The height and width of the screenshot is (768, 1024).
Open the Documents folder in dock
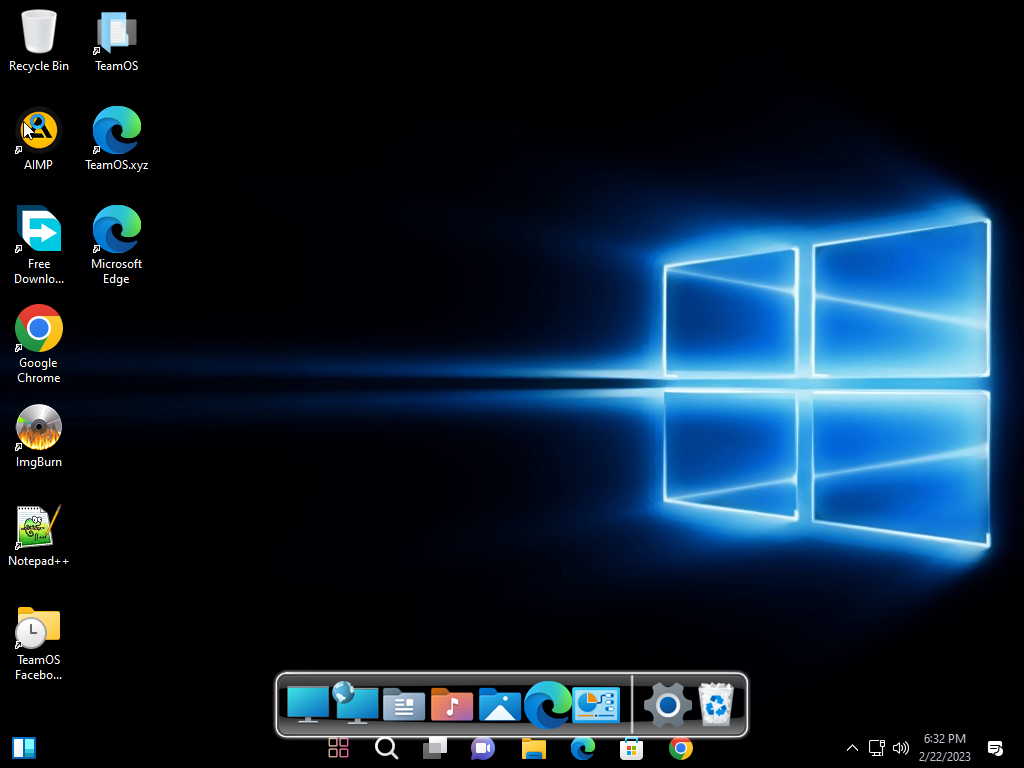404,705
